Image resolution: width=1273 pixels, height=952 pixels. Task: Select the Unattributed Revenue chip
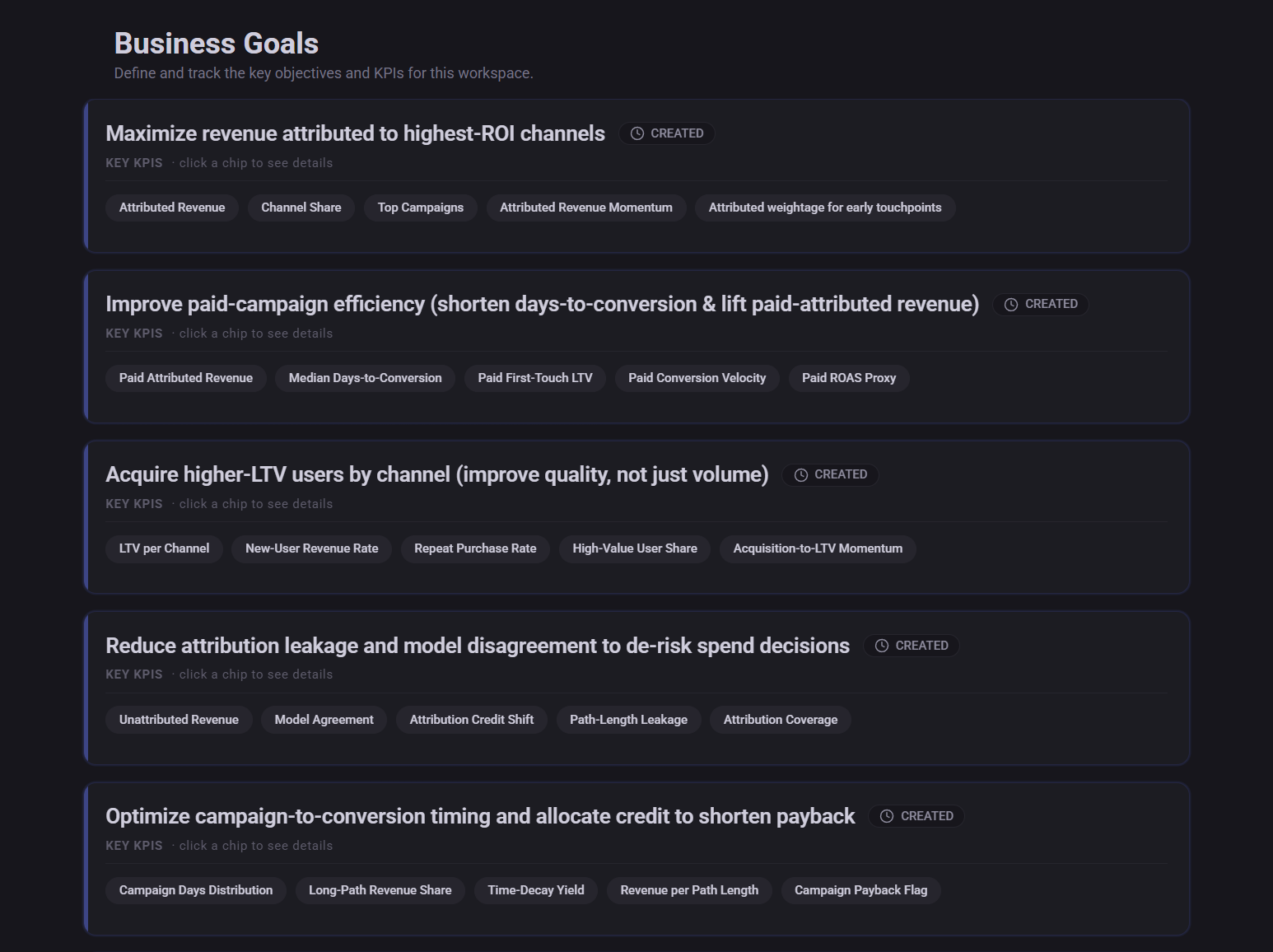point(178,719)
